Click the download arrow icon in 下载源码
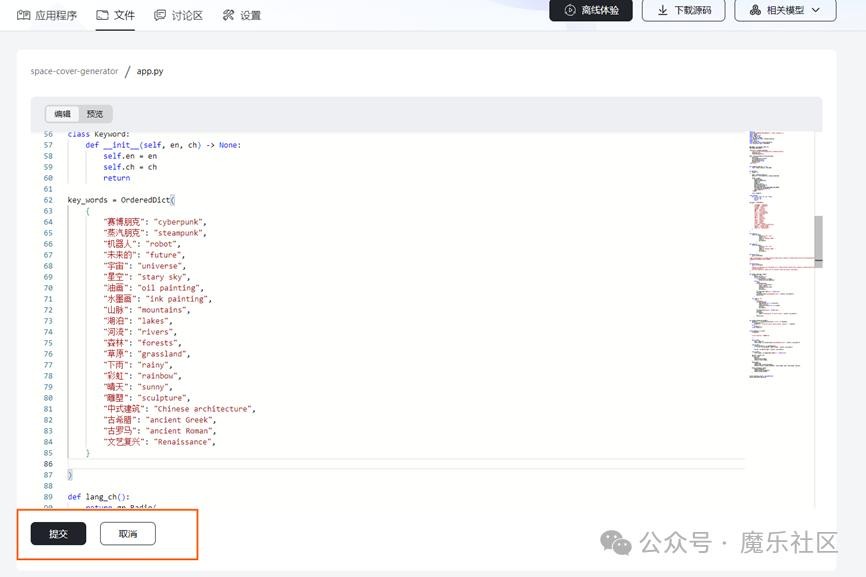The image size is (866, 577). pyautogui.click(x=662, y=11)
